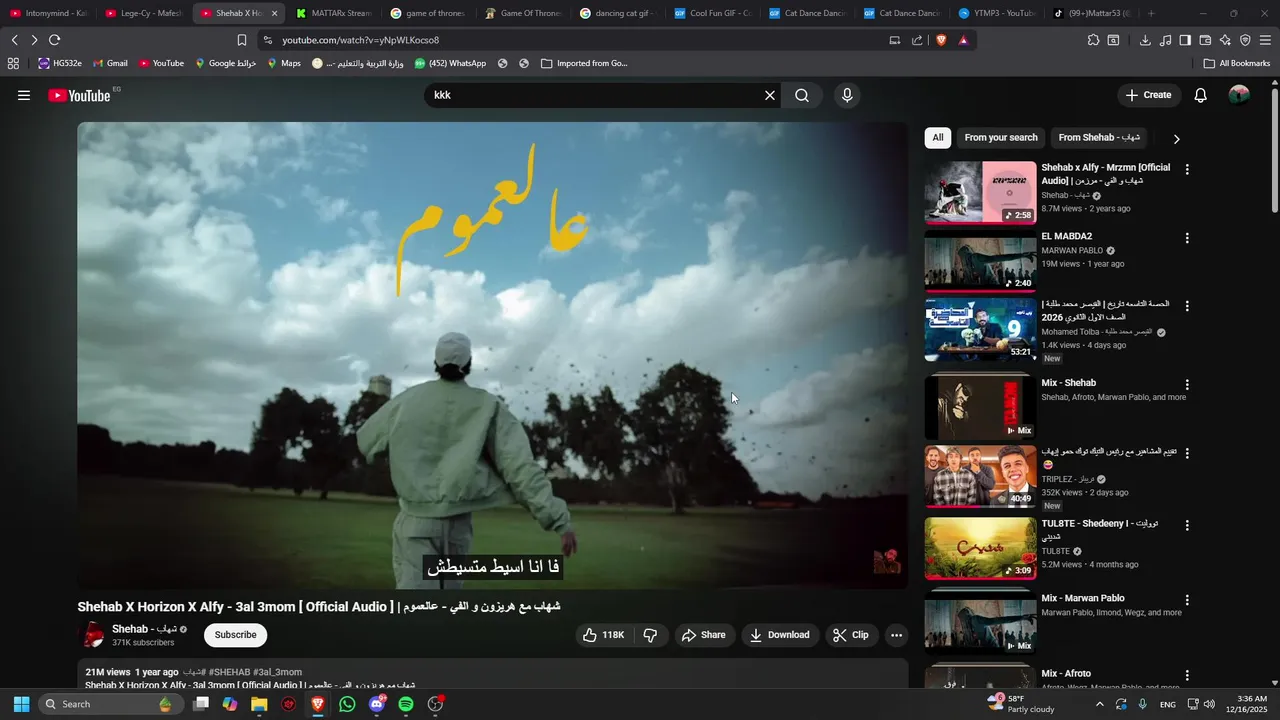Open the account avatar menu
Viewport: 1280px width, 720px height.
pyautogui.click(x=1239, y=95)
